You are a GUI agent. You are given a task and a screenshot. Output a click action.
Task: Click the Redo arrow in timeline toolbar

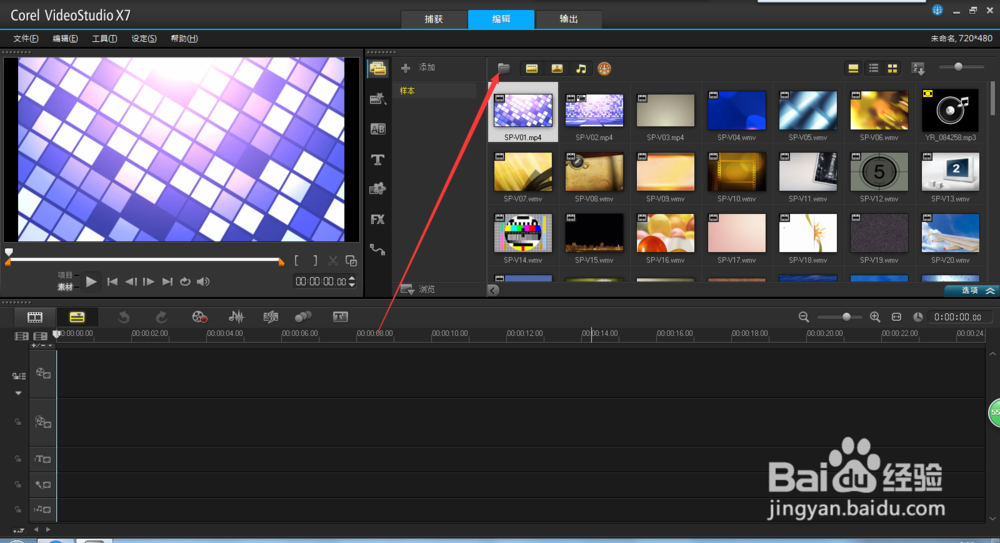[x=162, y=317]
